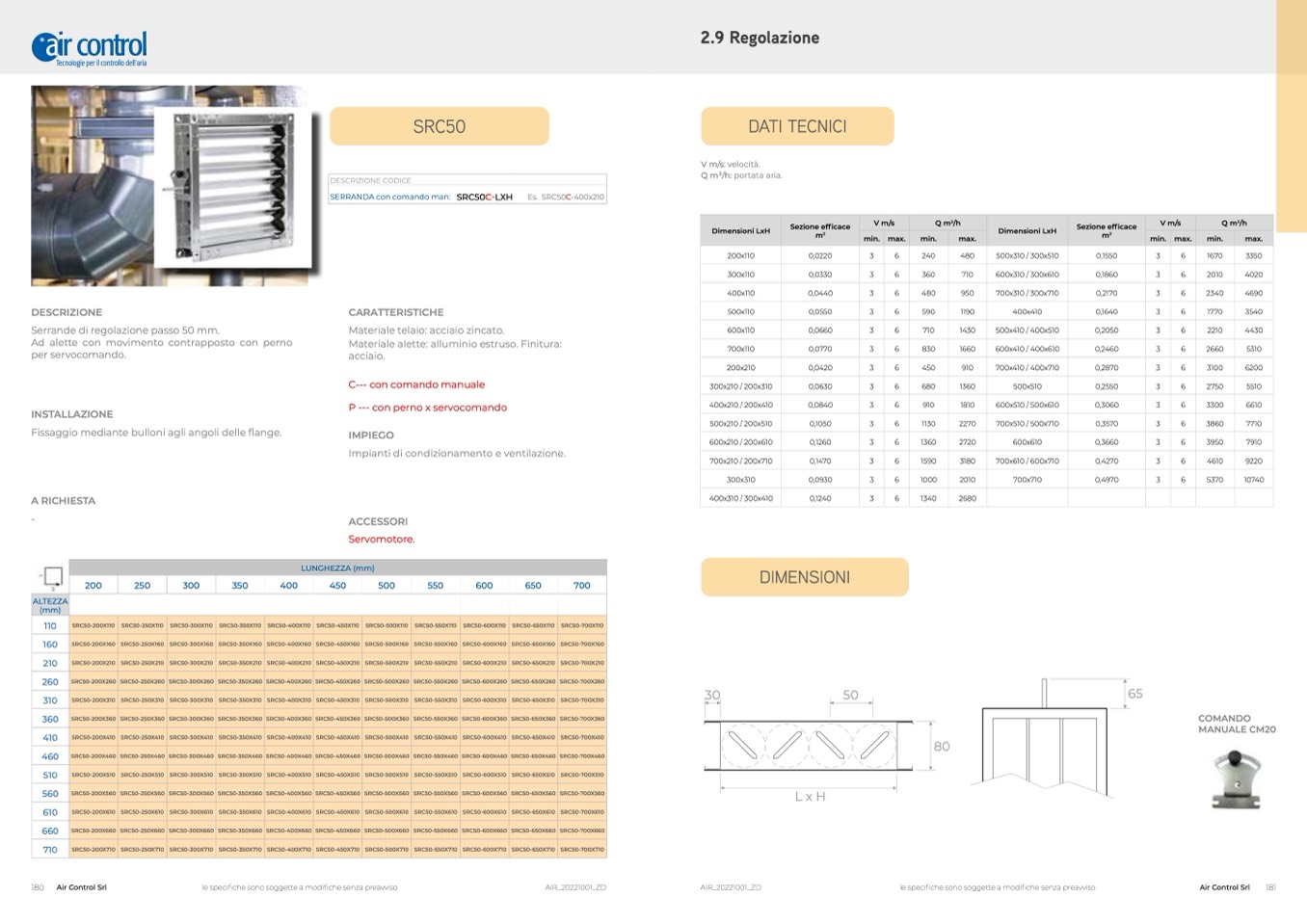The width and height of the screenshot is (1307, 924).
Task: Select the 2.9 Regolazione section title
Action: coord(760,38)
